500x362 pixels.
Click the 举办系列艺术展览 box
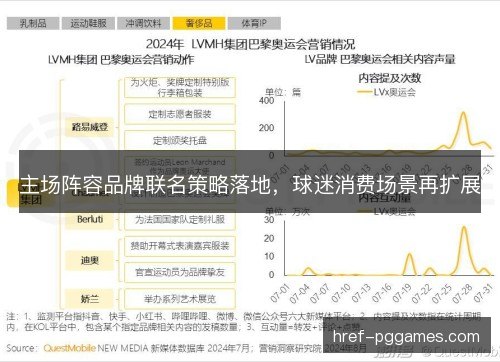point(180,299)
